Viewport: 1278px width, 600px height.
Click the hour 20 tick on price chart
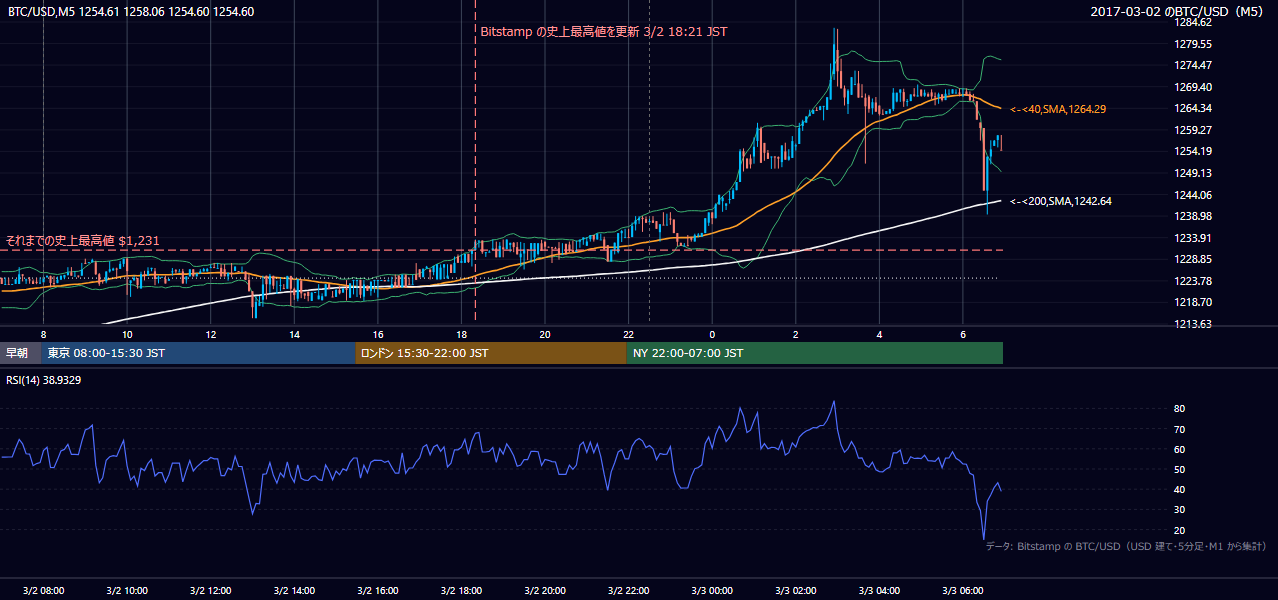click(545, 334)
